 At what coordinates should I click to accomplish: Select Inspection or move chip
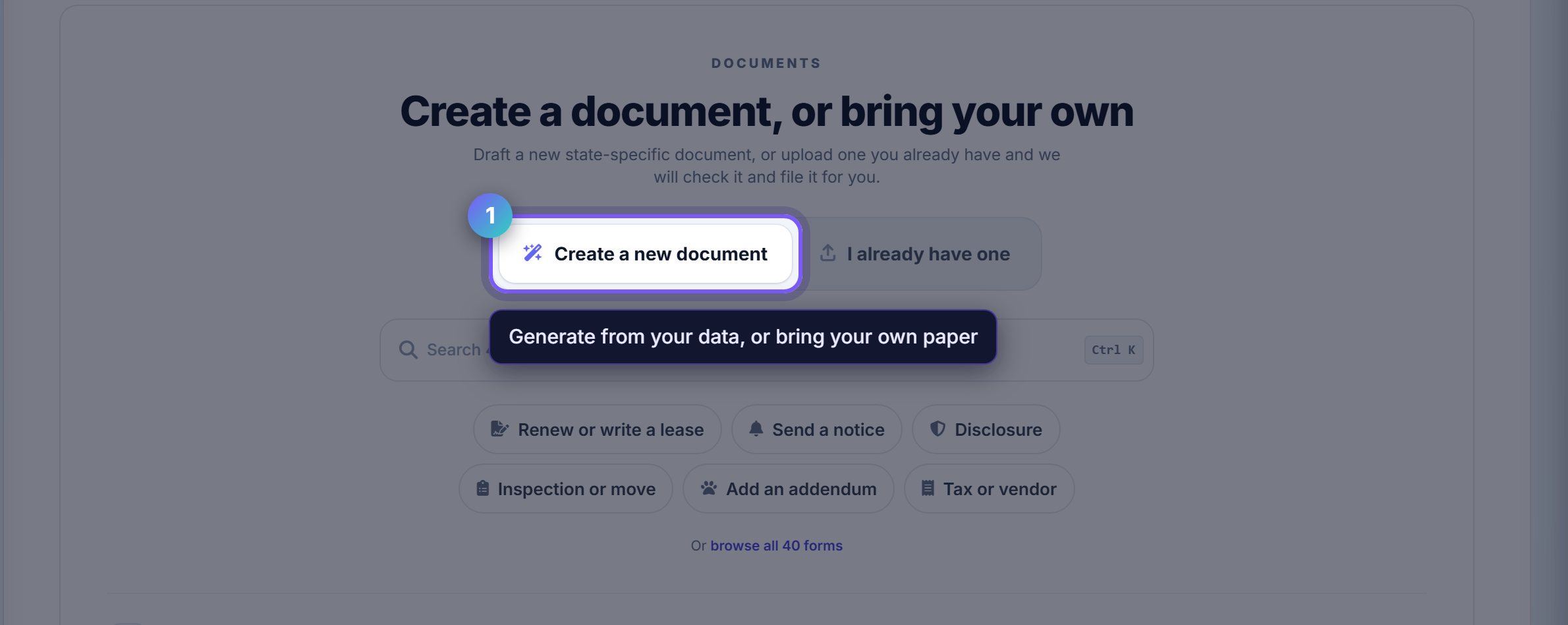pyautogui.click(x=565, y=489)
